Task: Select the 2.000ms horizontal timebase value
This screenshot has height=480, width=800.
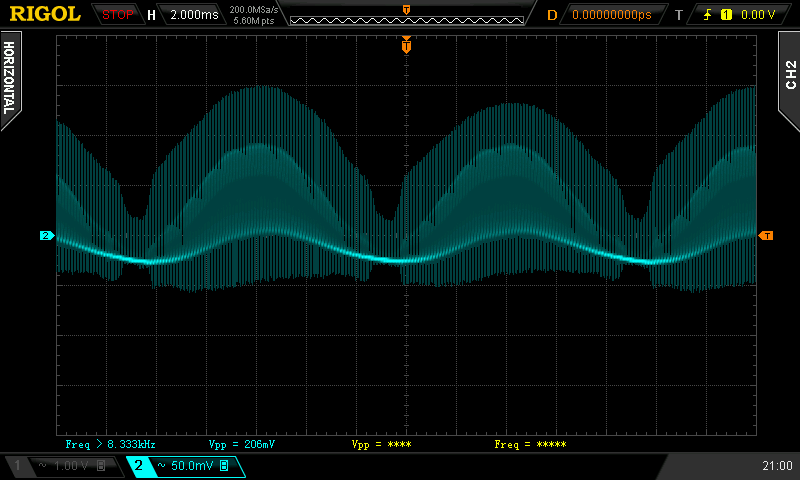Action: (x=192, y=15)
